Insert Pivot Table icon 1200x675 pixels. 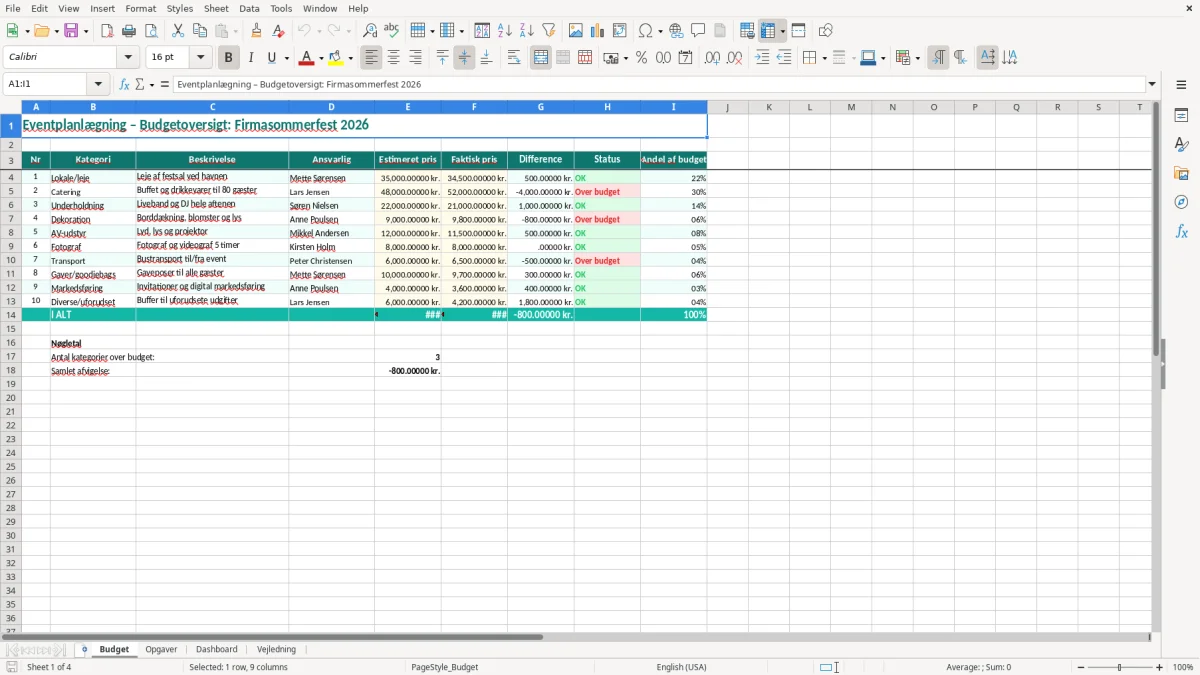pos(620,31)
